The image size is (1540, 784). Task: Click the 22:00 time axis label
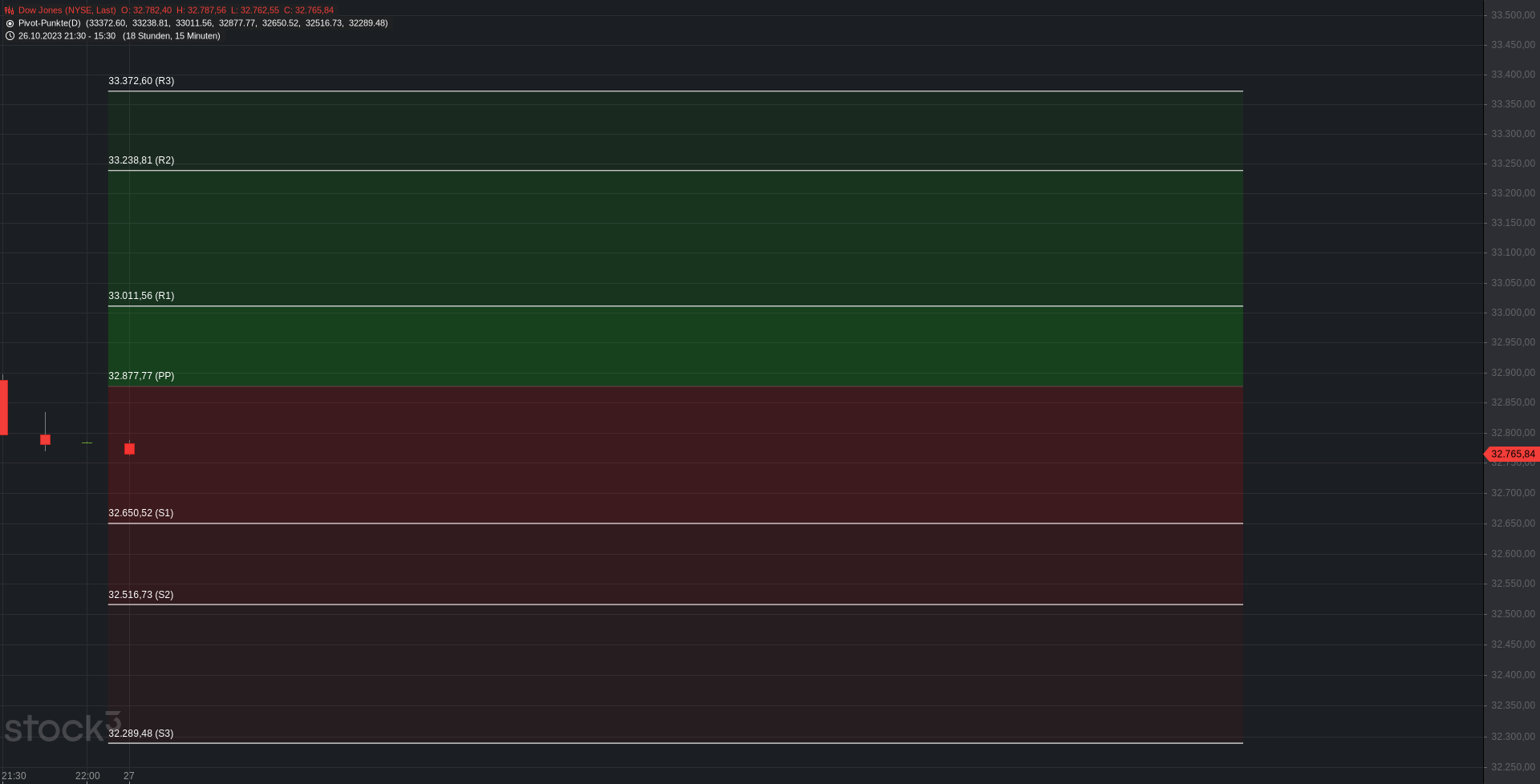point(87,776)
